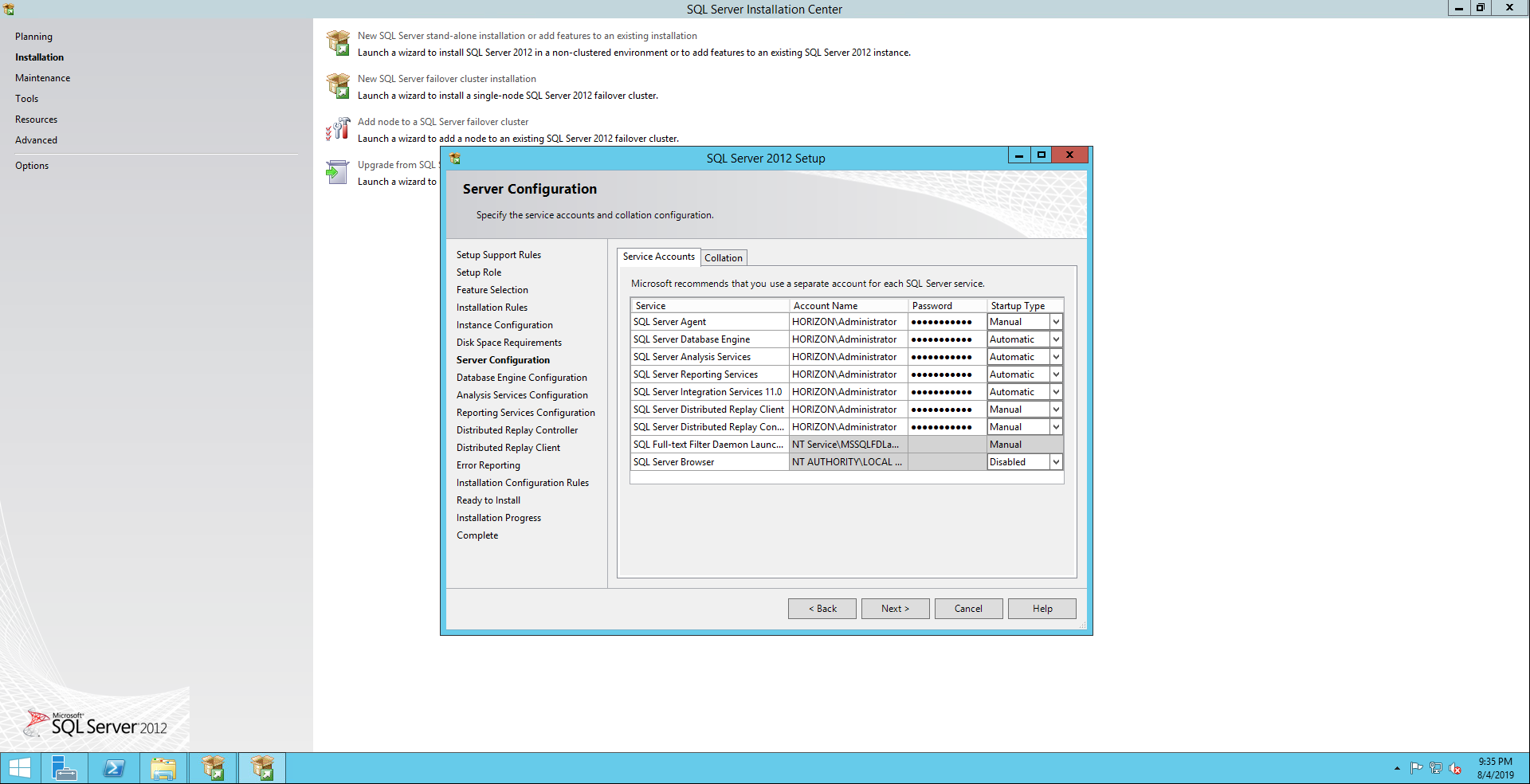Viewport: 1530px width, 784px height.
Task: Edit Reporting Services account name field
Action: (x=847, y=374)
